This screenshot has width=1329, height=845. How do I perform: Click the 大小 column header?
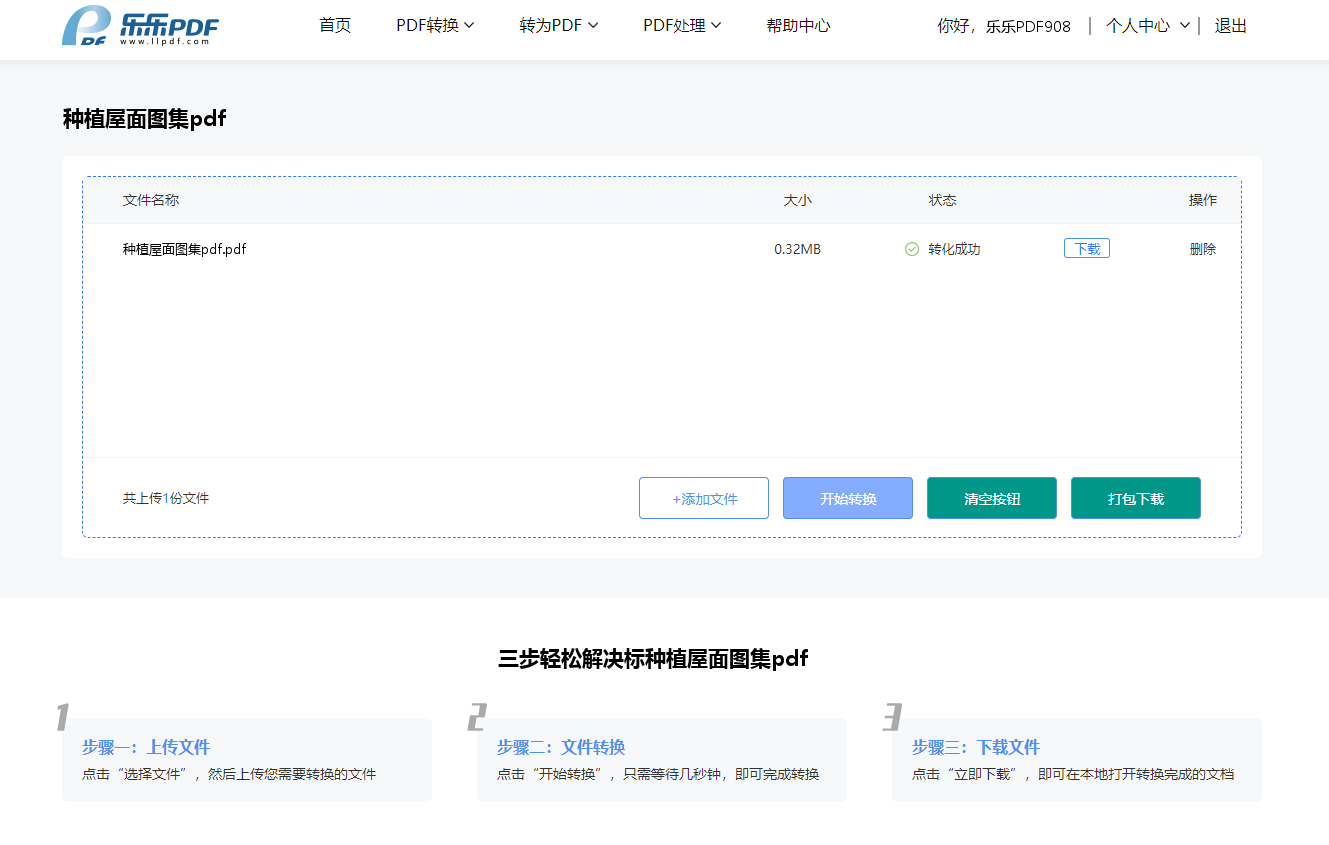[797, 200]
